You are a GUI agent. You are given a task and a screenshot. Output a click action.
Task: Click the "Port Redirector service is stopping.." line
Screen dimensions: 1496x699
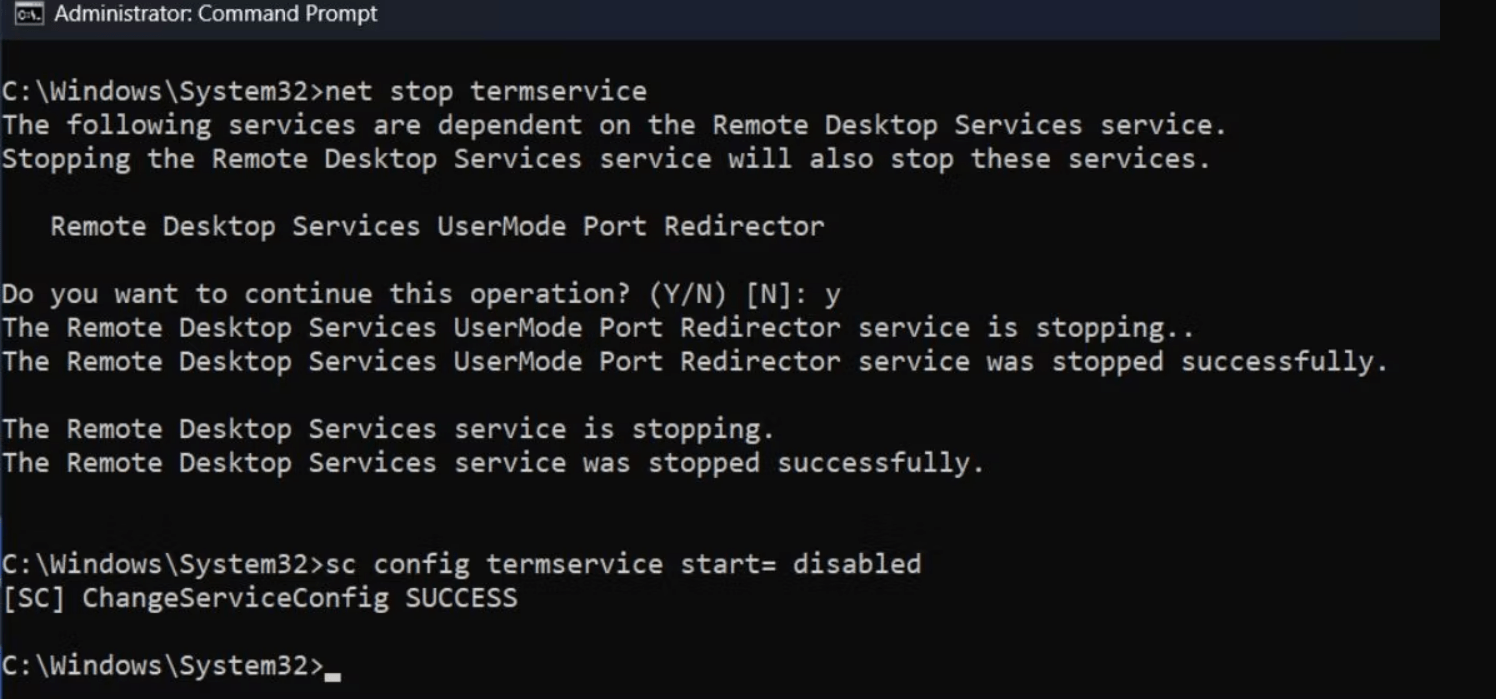[598, 329]
